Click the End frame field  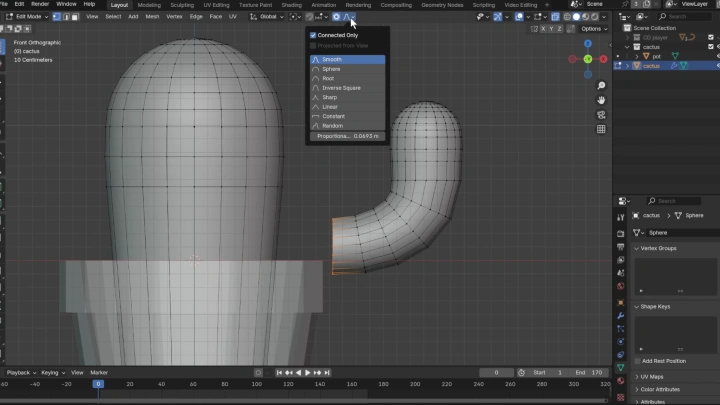click(x=589, y=372)
